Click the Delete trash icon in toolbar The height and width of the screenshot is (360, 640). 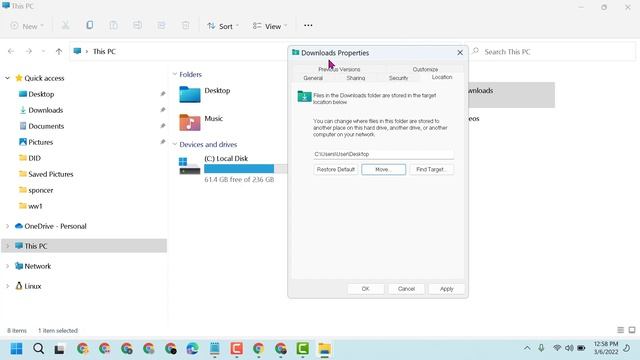coord(186,25)
